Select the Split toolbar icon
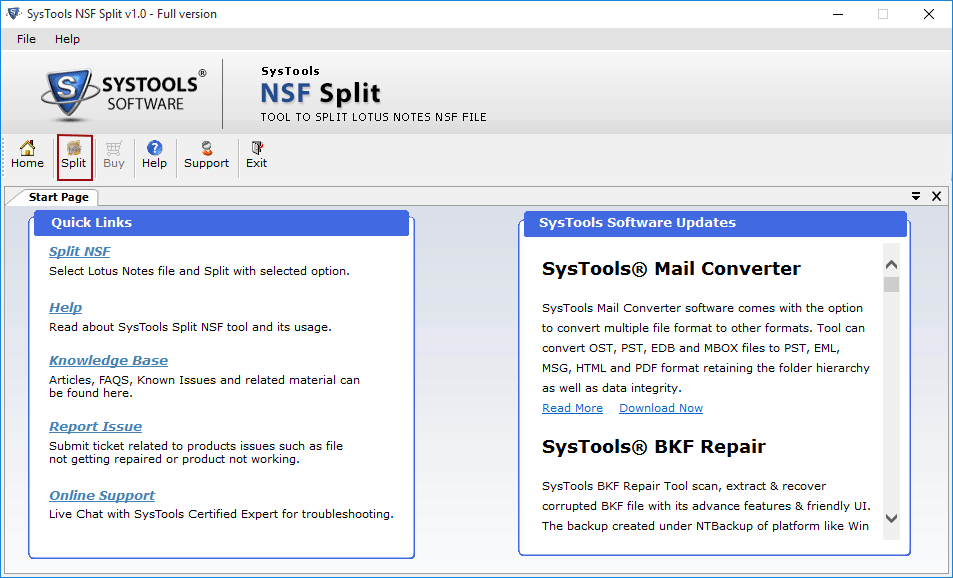 pos(74,155)
